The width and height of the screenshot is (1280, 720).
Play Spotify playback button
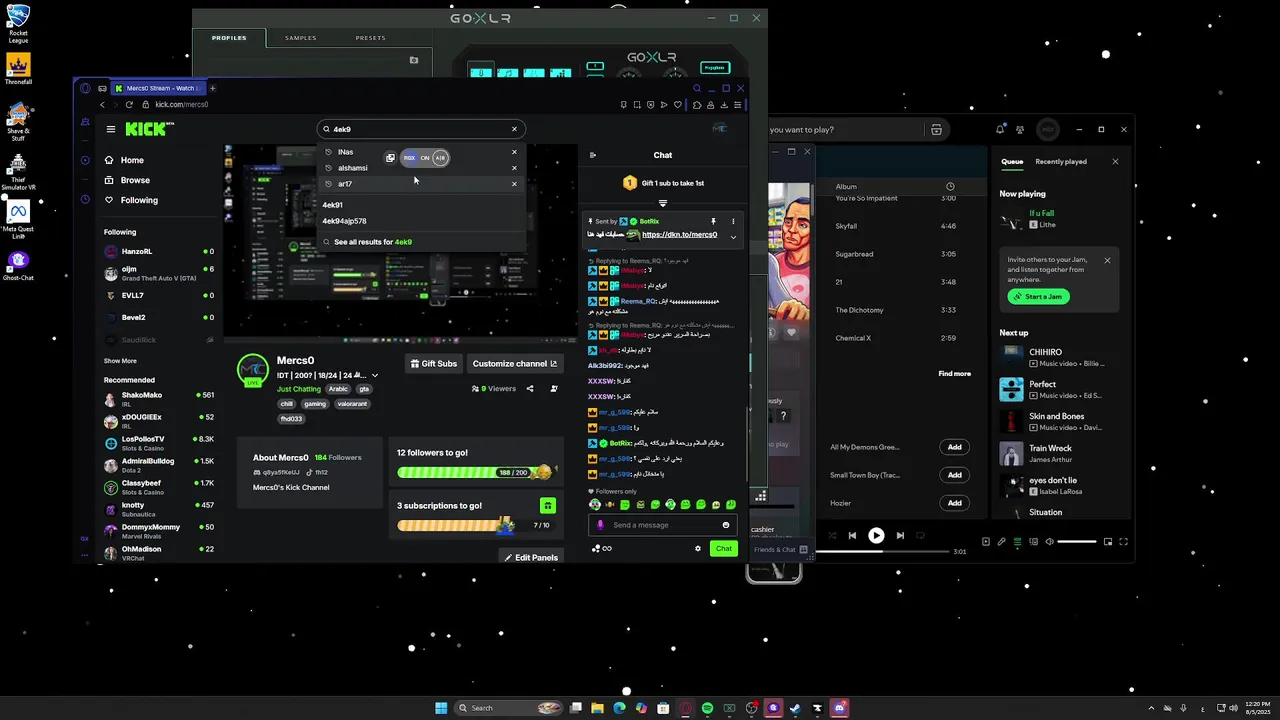click(x=876, y=535)
